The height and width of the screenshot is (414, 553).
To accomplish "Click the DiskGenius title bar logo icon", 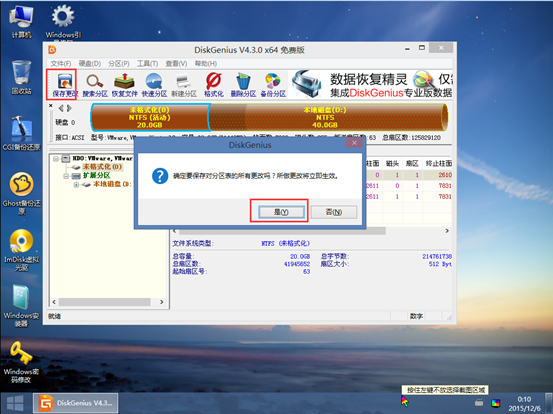I will pos(52,50).
